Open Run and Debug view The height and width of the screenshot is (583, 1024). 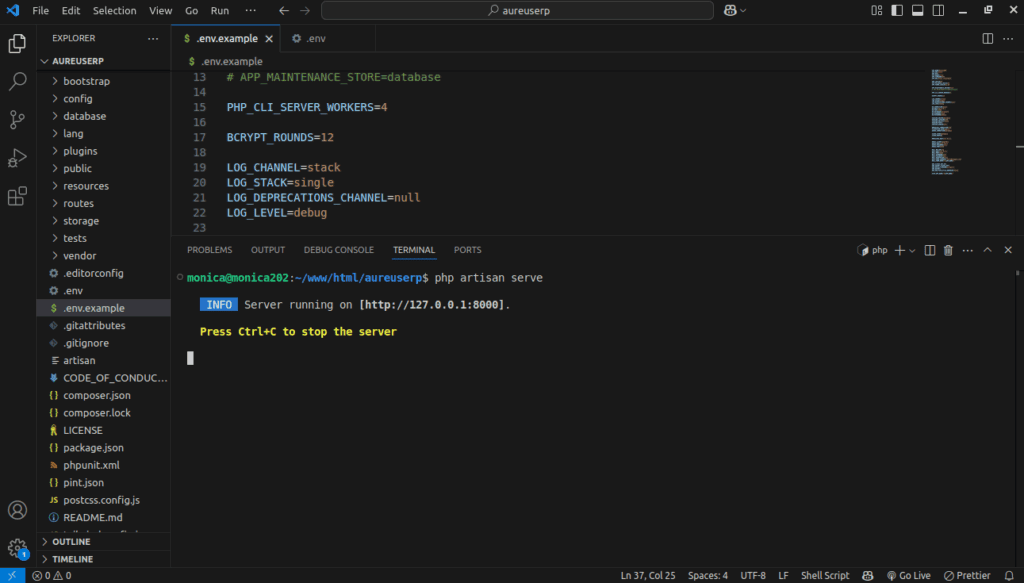[x=18, y=158]
